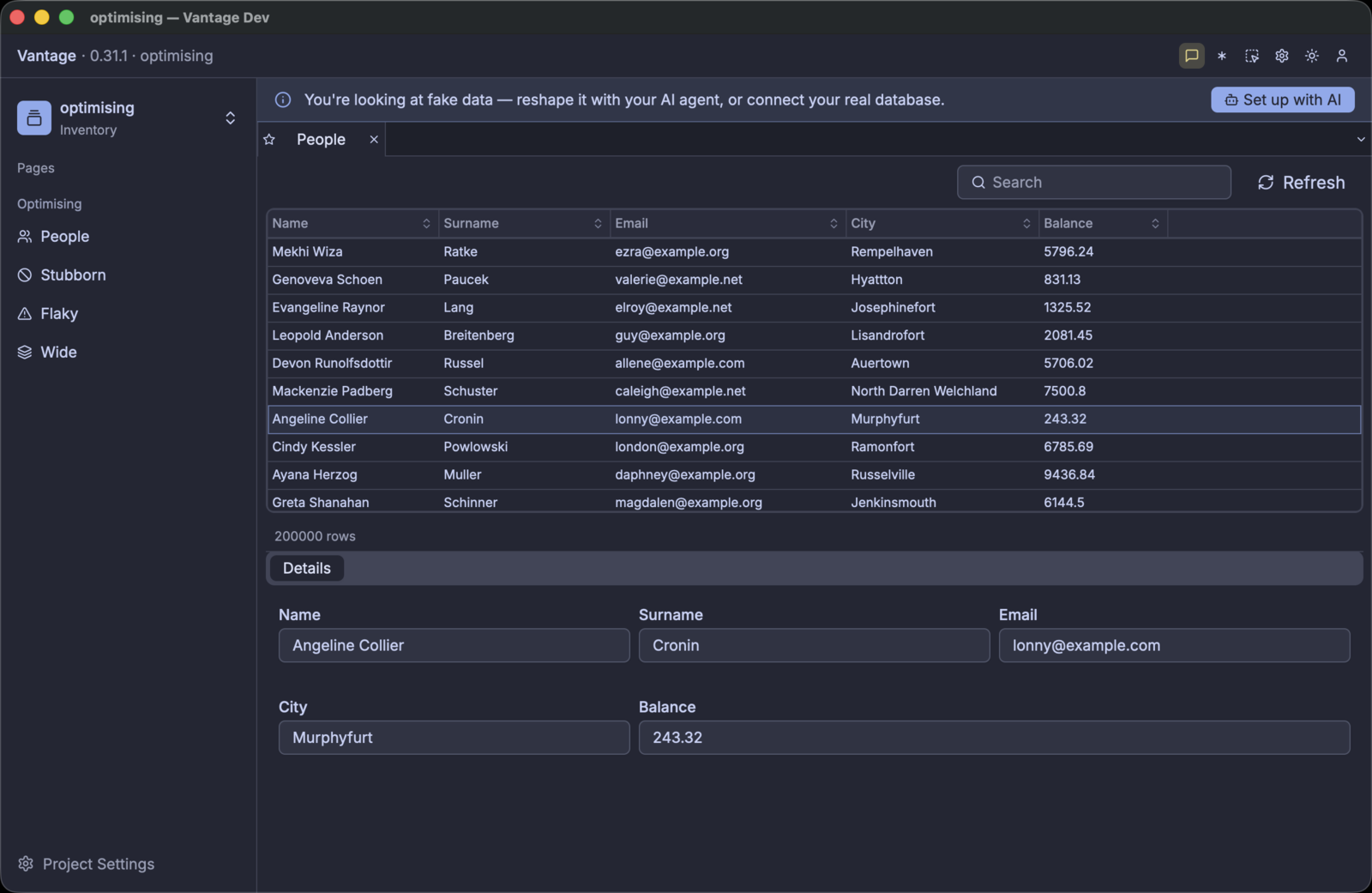This screenshot has height=893, width=1372.
Task: Activate the dashed selection cursor tool
Action: tap(1252, 56)
